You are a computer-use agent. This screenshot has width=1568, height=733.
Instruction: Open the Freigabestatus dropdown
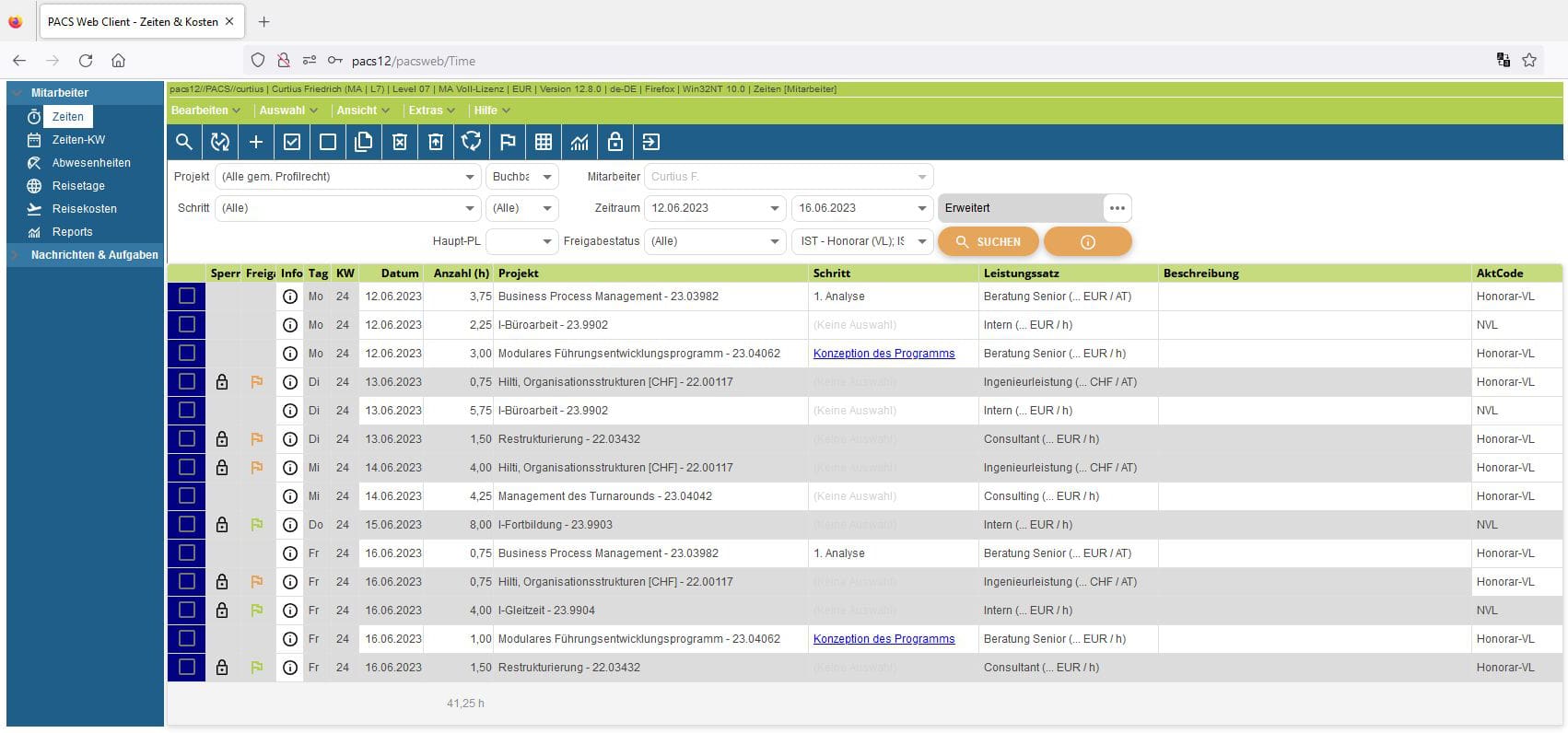715,241
